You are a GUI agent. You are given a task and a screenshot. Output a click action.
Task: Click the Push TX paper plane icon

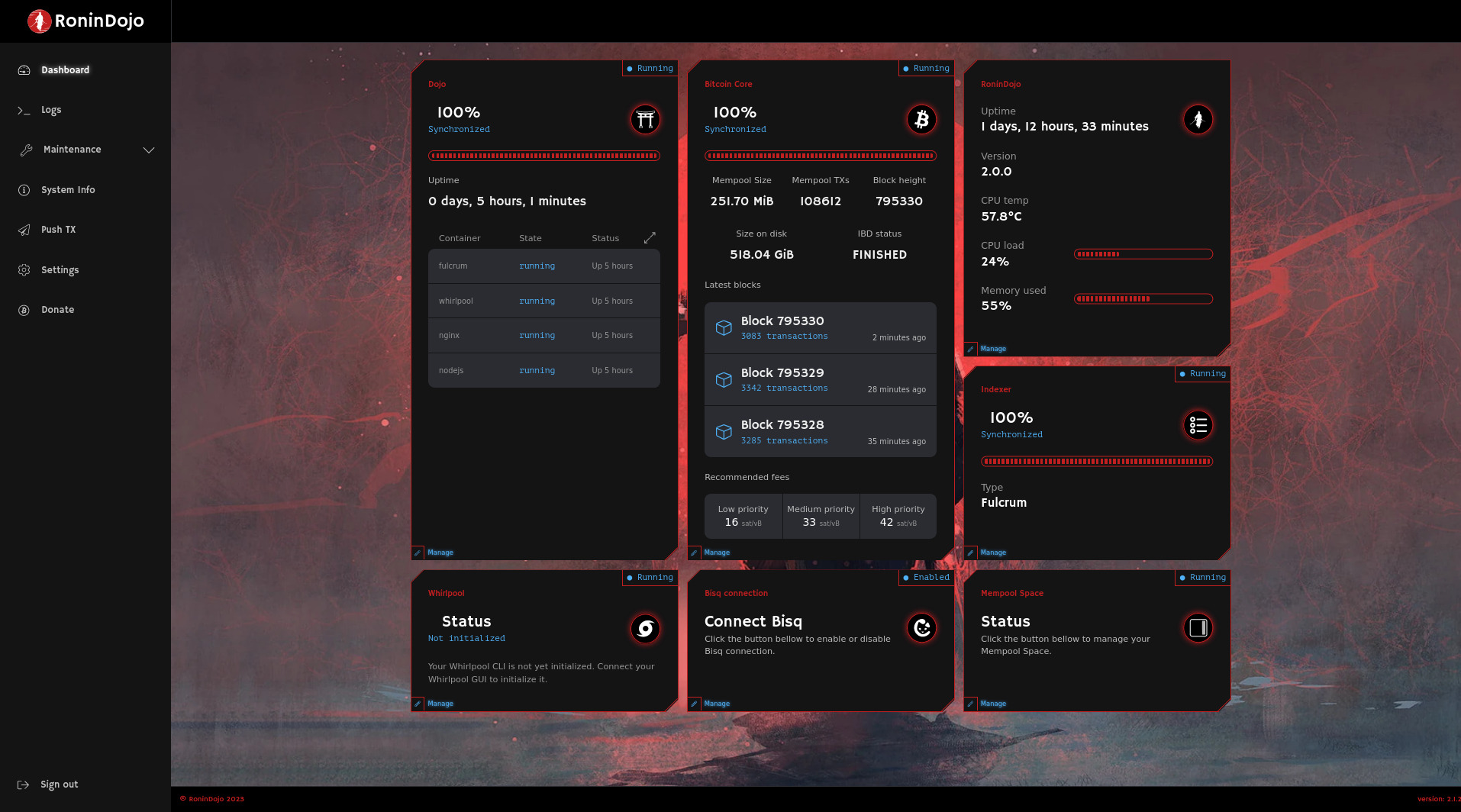[x=24, y=230]
